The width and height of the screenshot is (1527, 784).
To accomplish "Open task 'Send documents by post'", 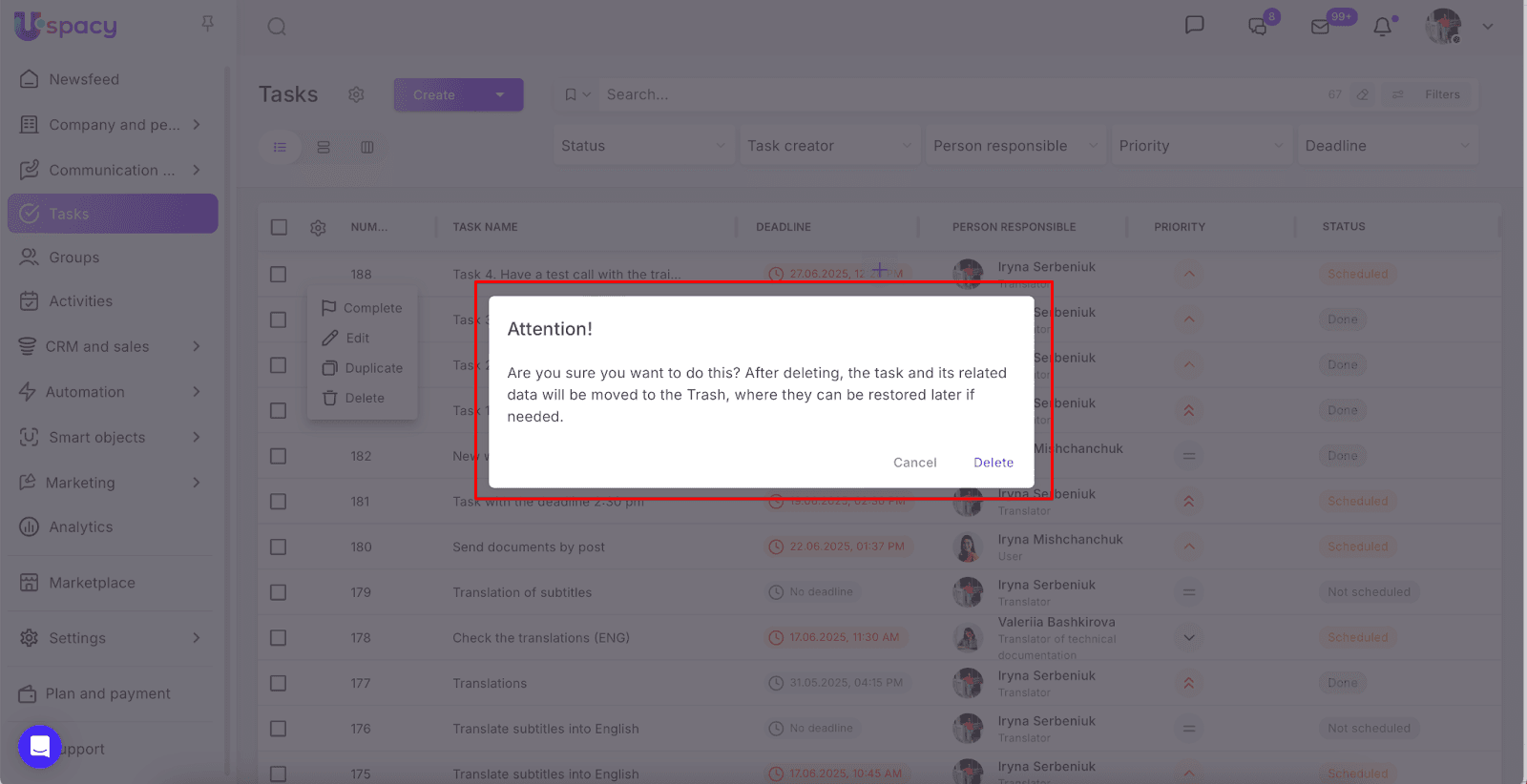I will (529, 547).
